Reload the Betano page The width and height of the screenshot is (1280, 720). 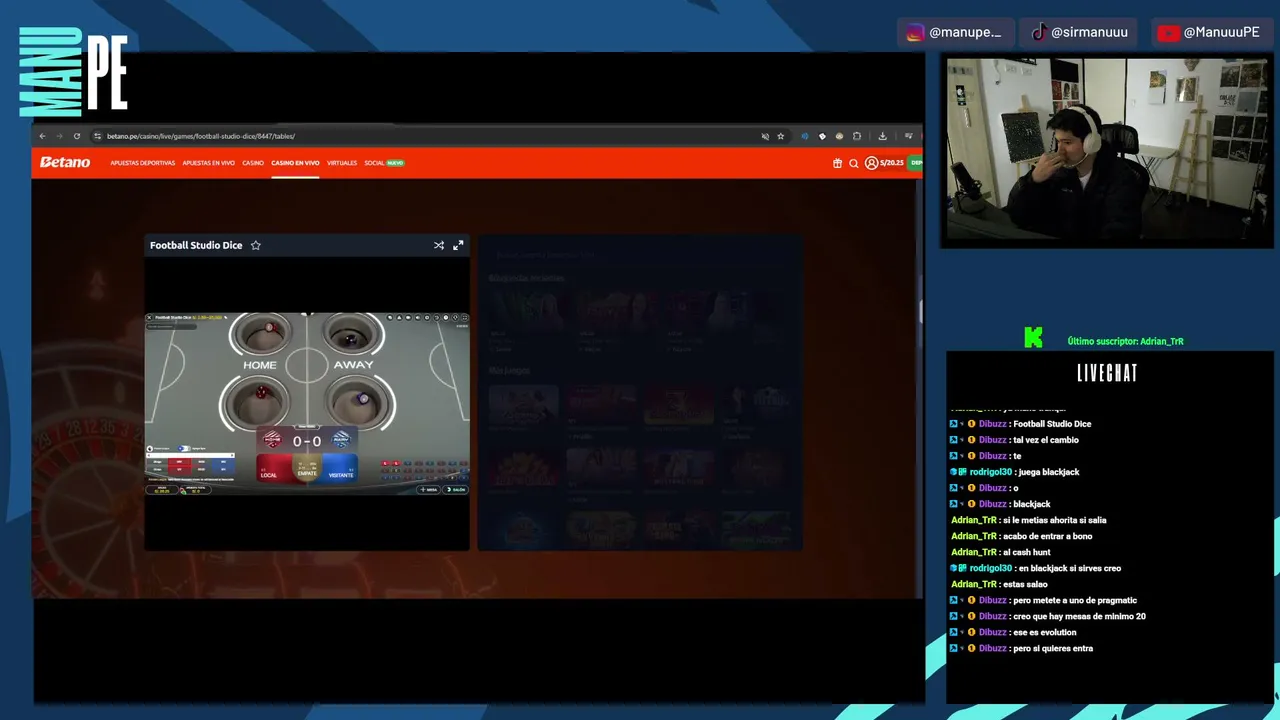(x=76, y=136)
